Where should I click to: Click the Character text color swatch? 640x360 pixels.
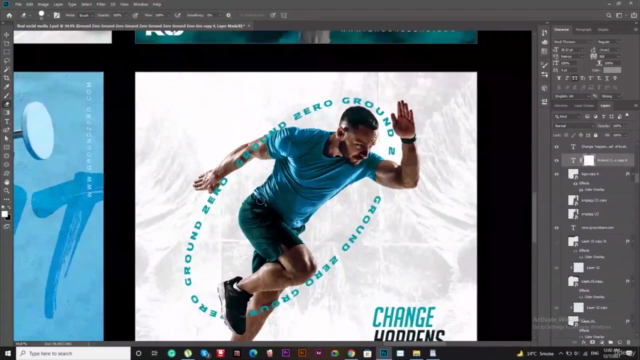pos(612,70)
